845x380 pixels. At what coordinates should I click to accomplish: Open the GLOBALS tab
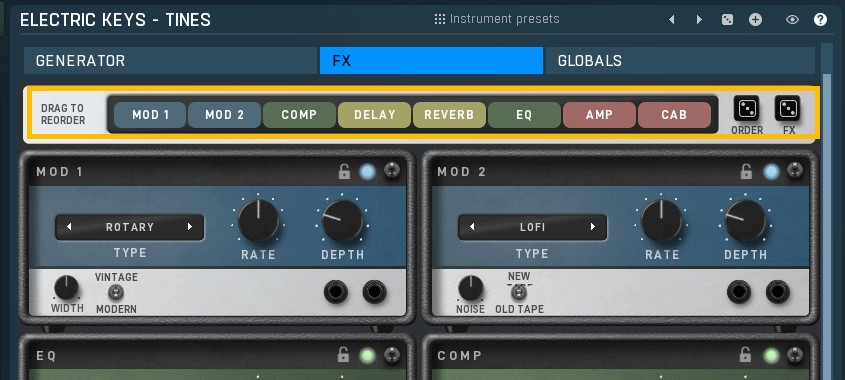click(x=680, y=60)
